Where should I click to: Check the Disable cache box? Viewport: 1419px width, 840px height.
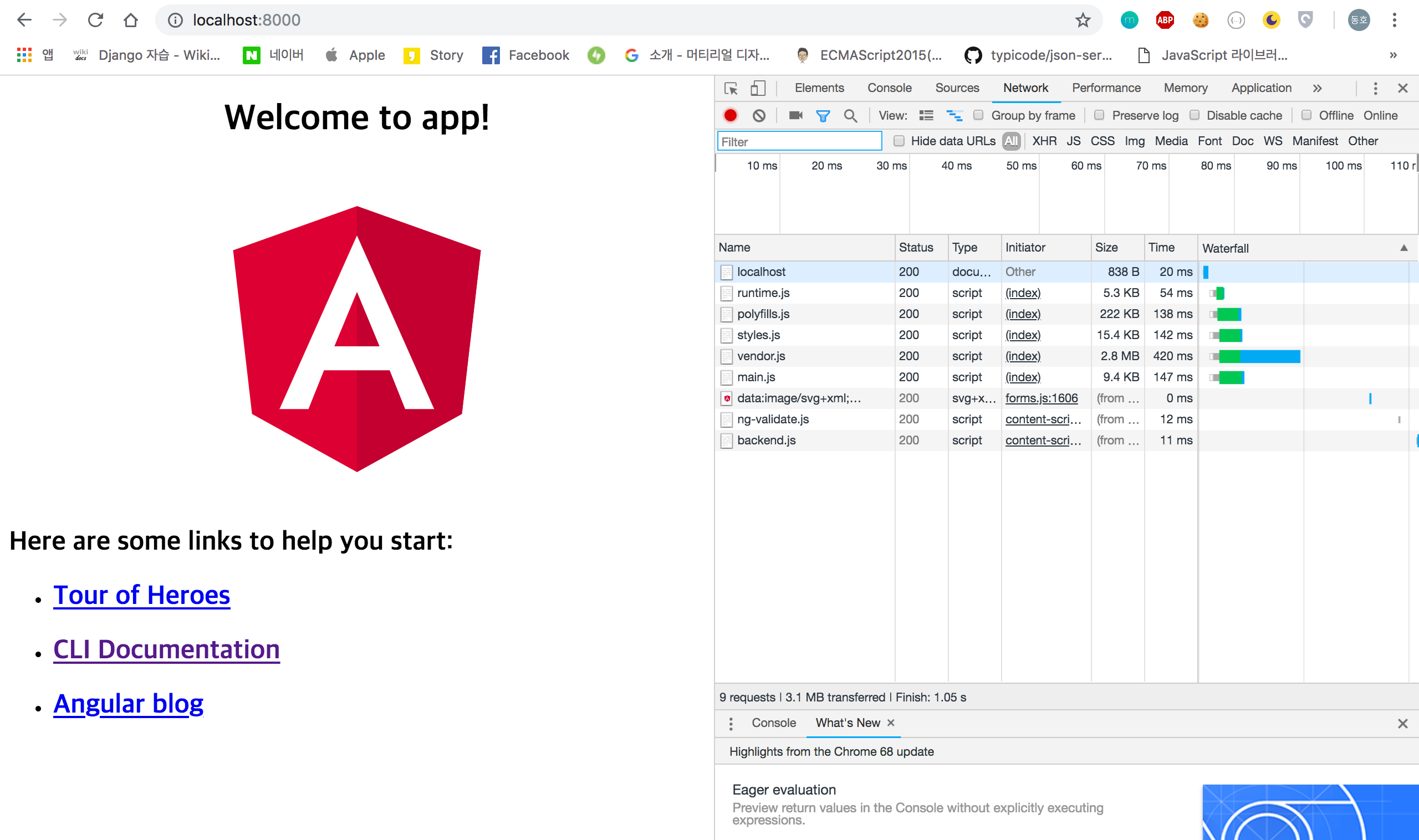(x=1195, y=115)
